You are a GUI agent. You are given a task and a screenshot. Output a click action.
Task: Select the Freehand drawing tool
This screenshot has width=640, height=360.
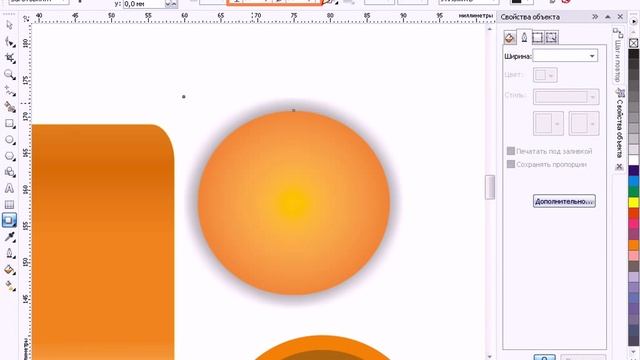pos(10,91)
